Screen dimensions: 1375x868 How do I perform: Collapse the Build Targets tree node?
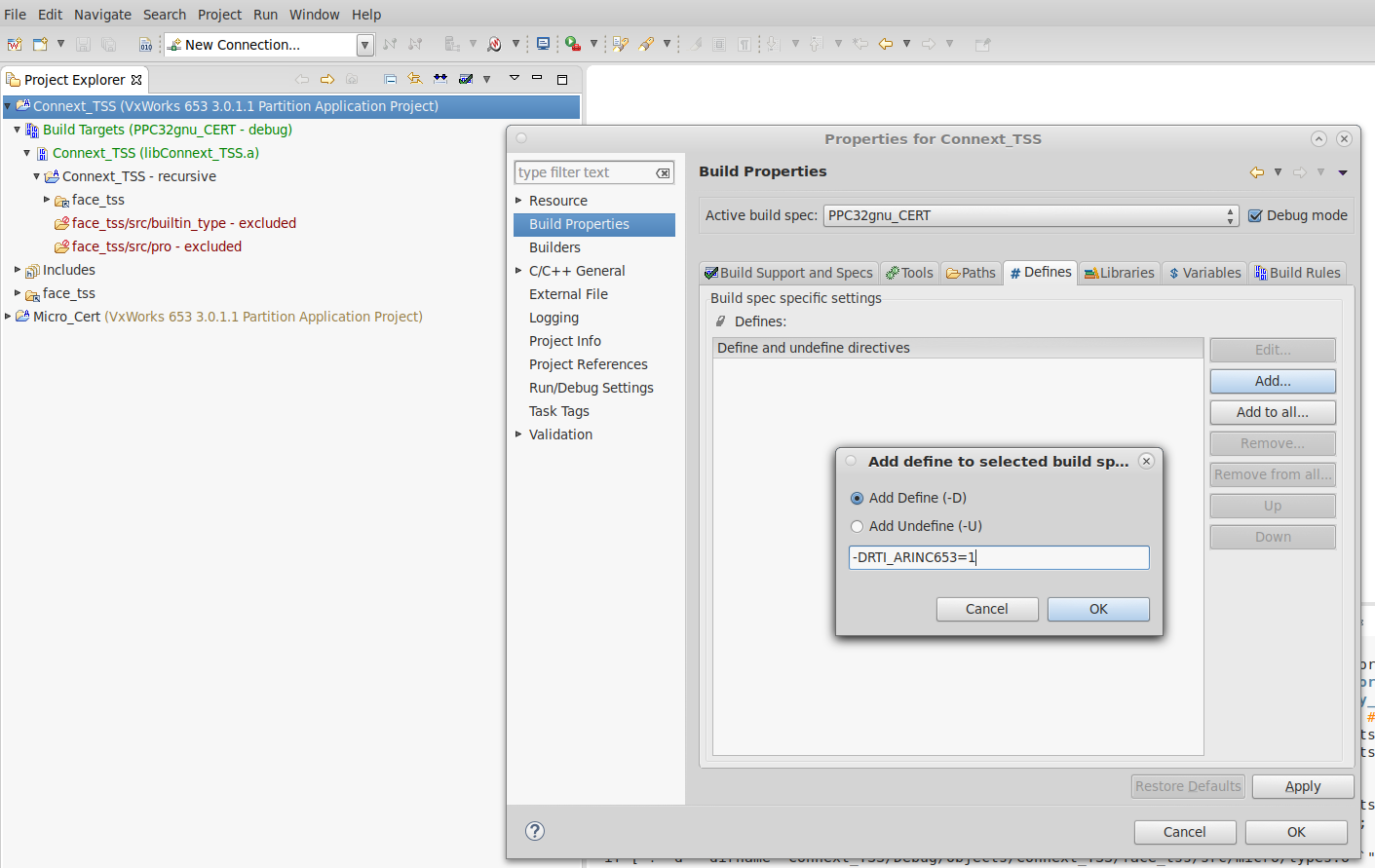tap(18, 130)
